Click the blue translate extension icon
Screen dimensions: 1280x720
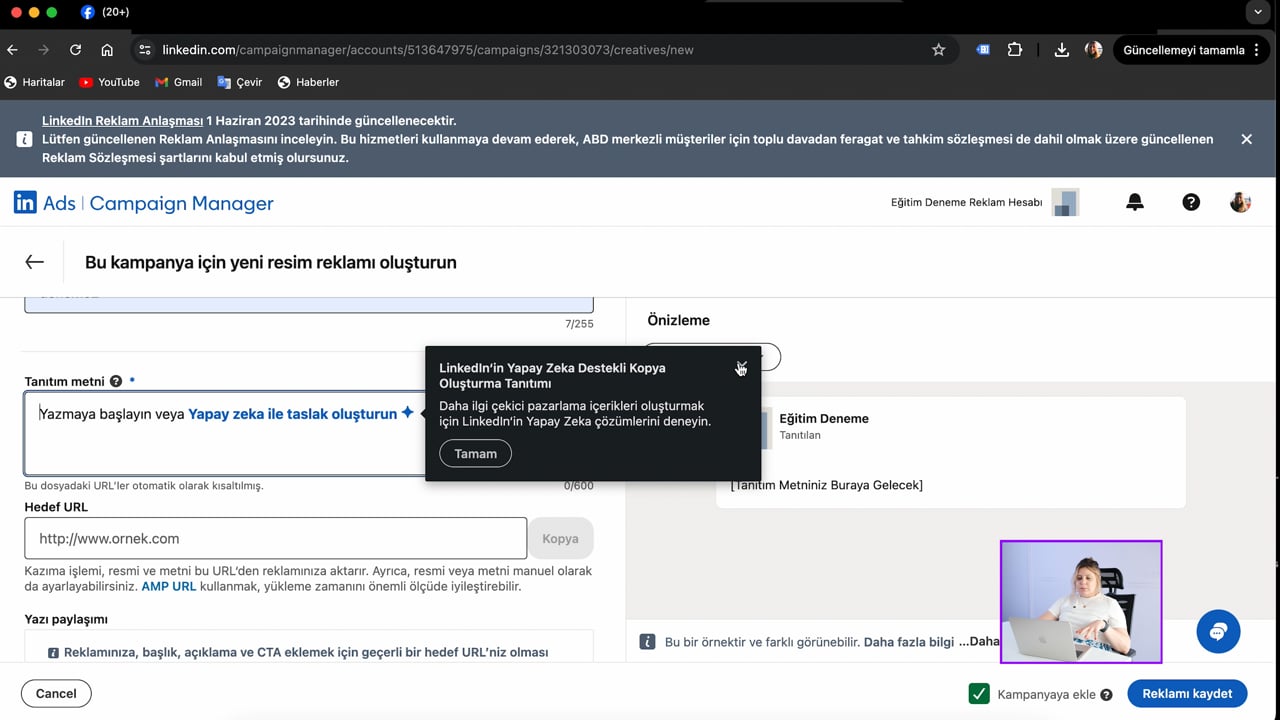[983, 50]
